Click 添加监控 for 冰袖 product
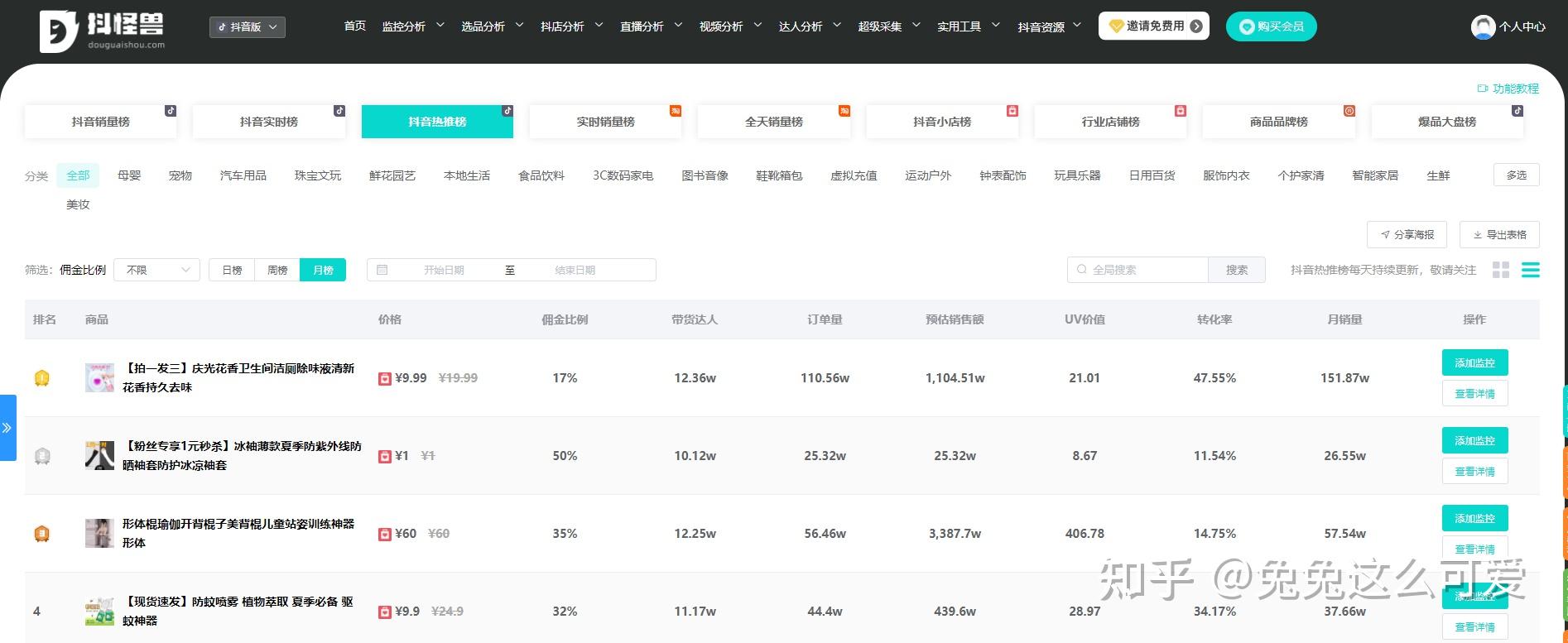 [x=1474, y=440]
